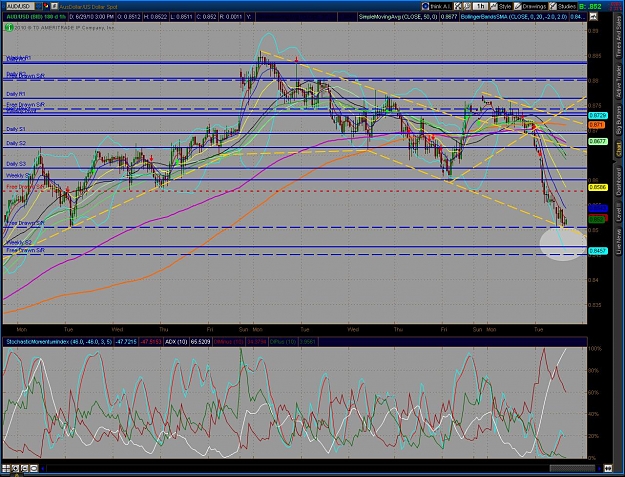Click the 0.8729 cyan price bubble

pos(598,116)
